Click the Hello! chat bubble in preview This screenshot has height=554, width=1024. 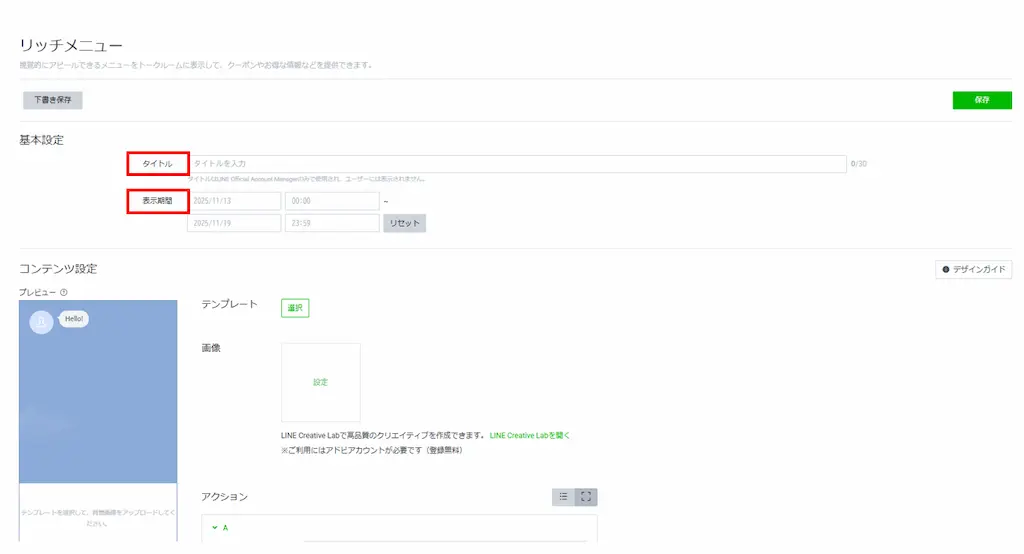click(x=75, y=319)
